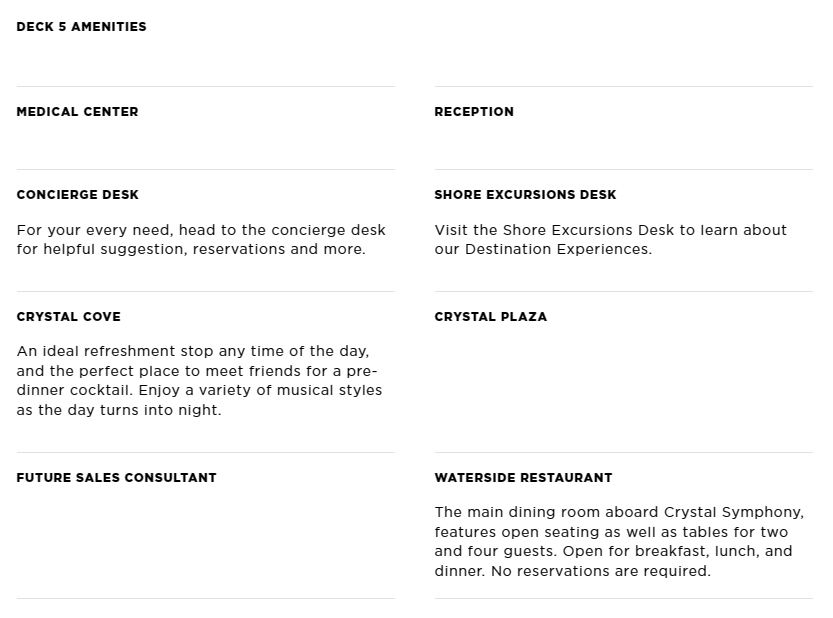Click 'as the day turns into night' line
The height and width of the screenshot is (618, 833).
pyautogui.click(x=119, y=410)
